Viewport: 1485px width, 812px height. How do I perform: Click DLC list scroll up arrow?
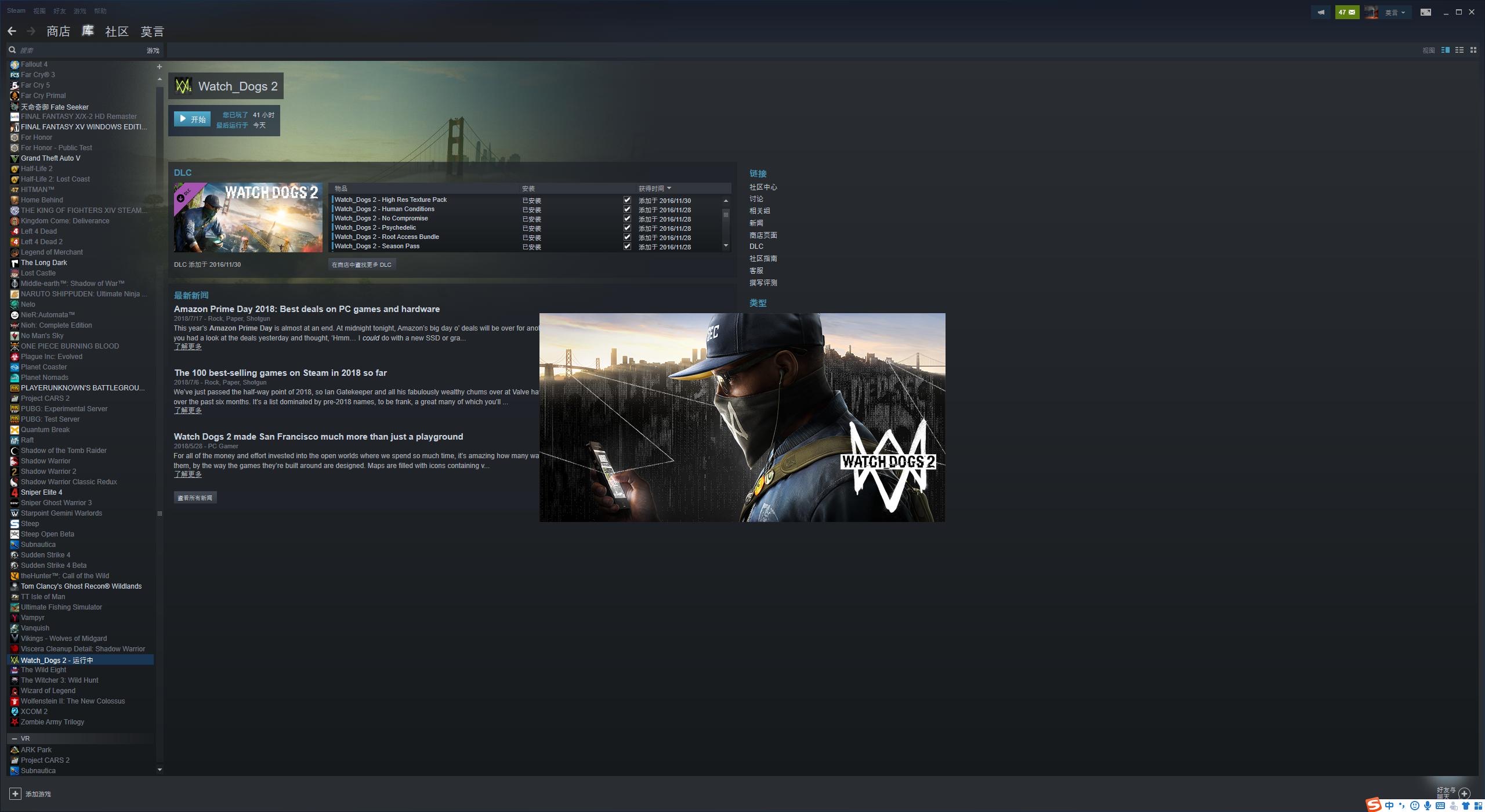(x=726, y=201)
